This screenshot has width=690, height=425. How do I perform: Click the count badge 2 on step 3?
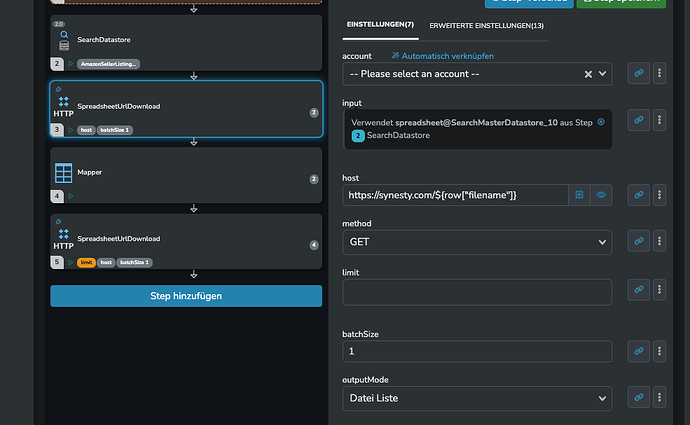314,113
